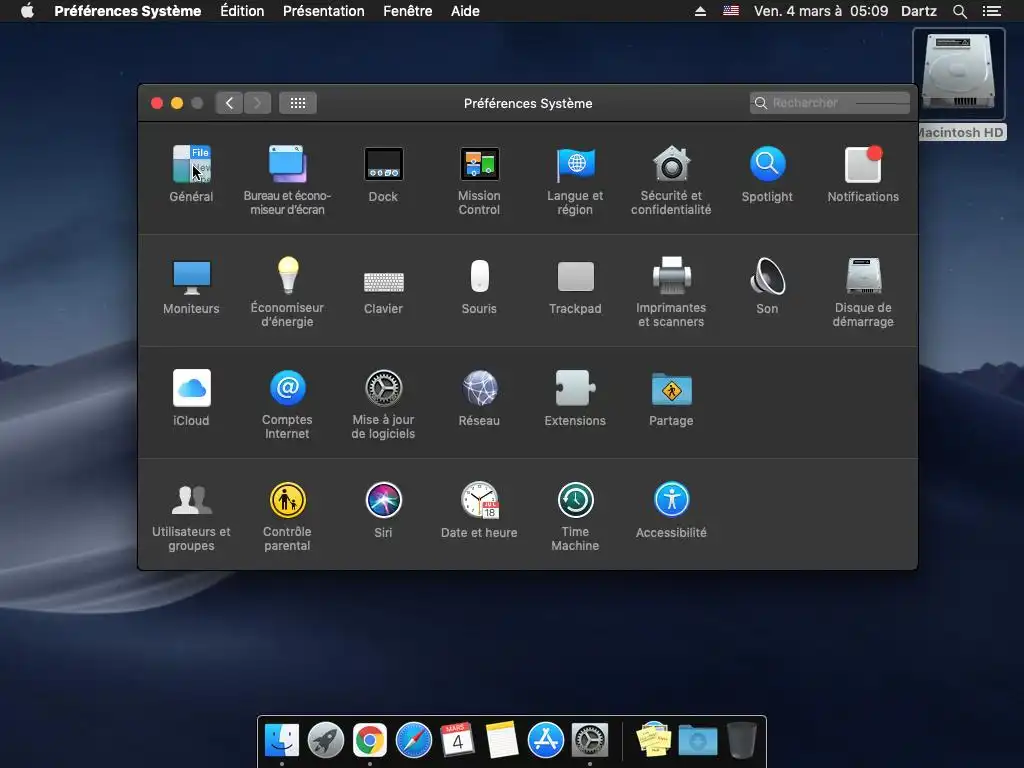Open Google Chrome from the Dock
The image size is (1024, 768).
pyautogui.click(x=370, y=741)
